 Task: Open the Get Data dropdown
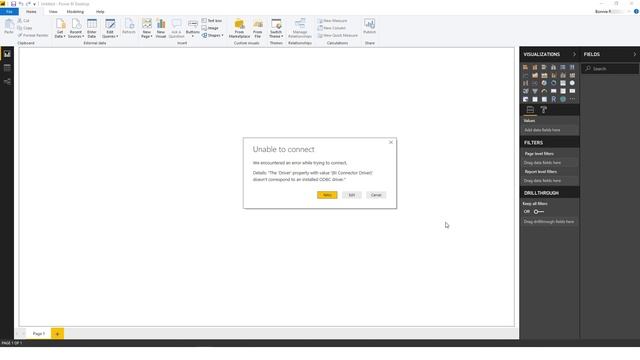(60, 29)
